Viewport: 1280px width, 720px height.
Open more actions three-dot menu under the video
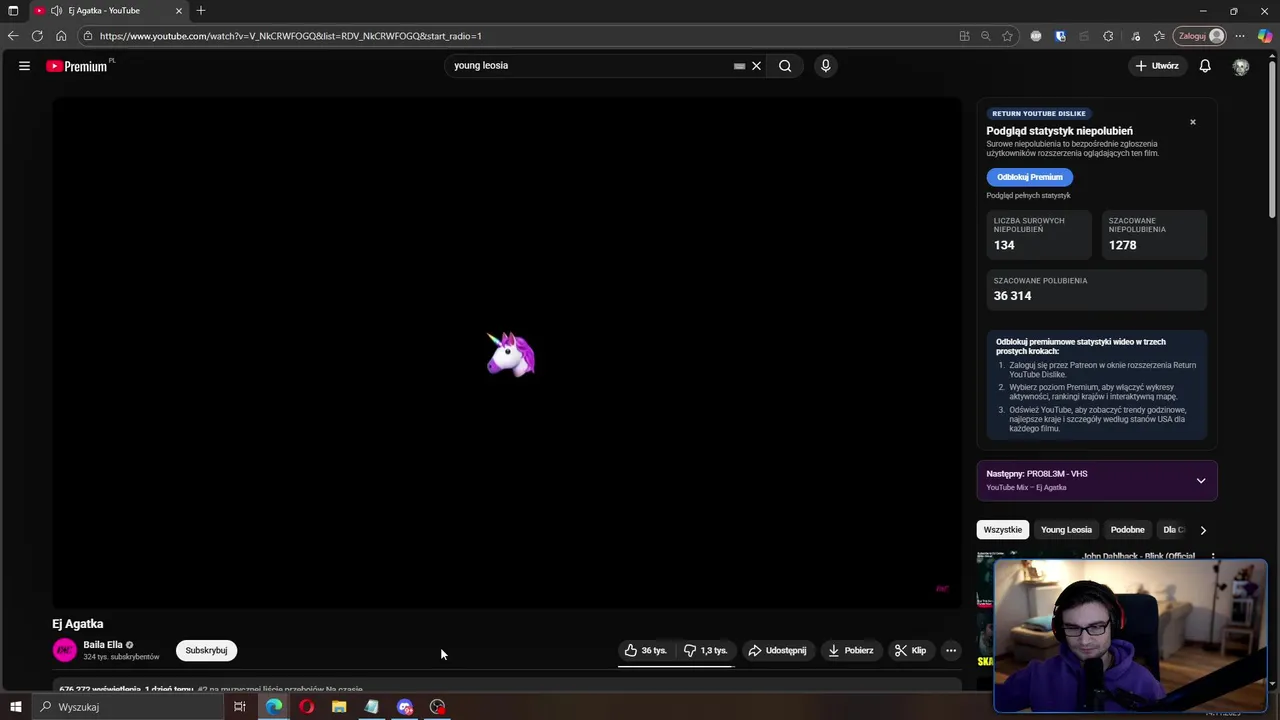point(951,650)
